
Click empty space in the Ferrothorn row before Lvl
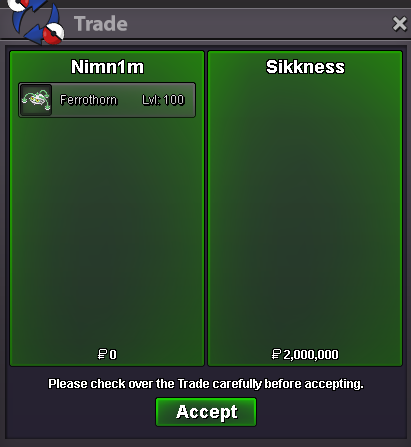tap(129, 100)
